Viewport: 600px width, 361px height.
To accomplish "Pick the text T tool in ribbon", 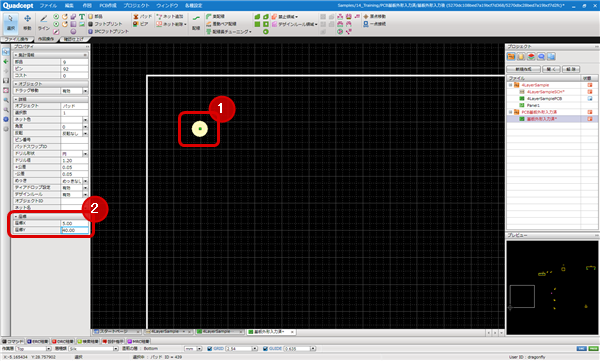I will 82,17.
